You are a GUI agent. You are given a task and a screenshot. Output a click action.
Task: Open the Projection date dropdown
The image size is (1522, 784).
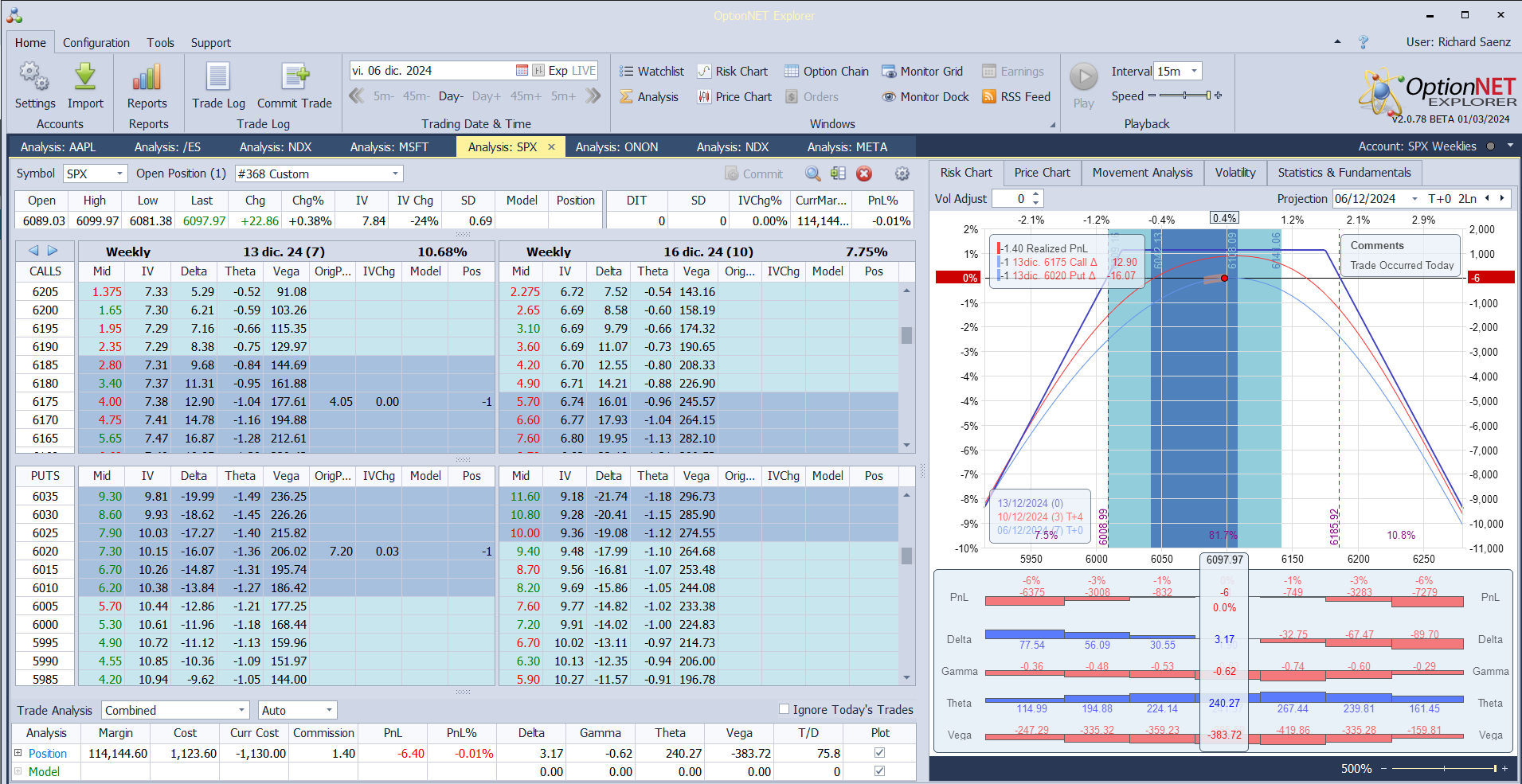coord(1414,199)
